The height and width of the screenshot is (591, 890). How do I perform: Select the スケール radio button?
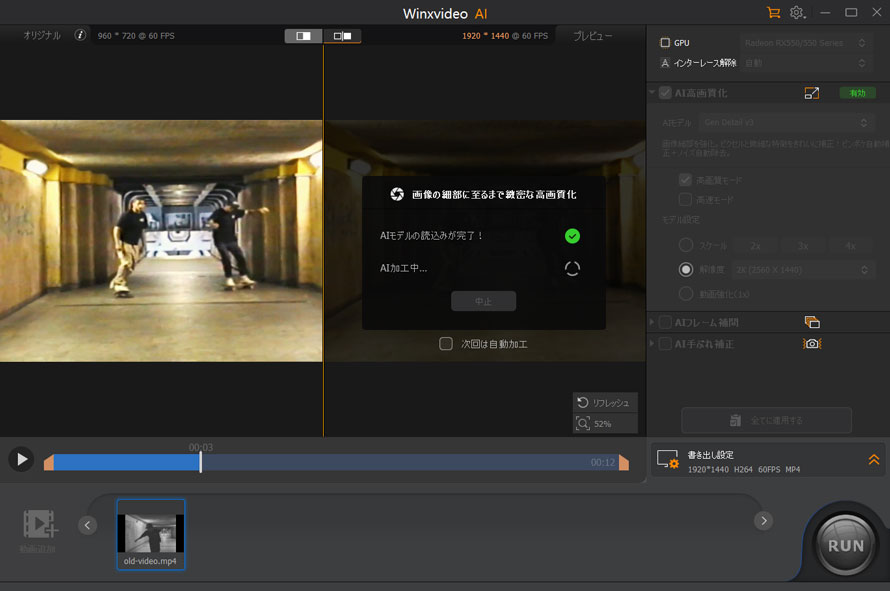pos(686,245)
